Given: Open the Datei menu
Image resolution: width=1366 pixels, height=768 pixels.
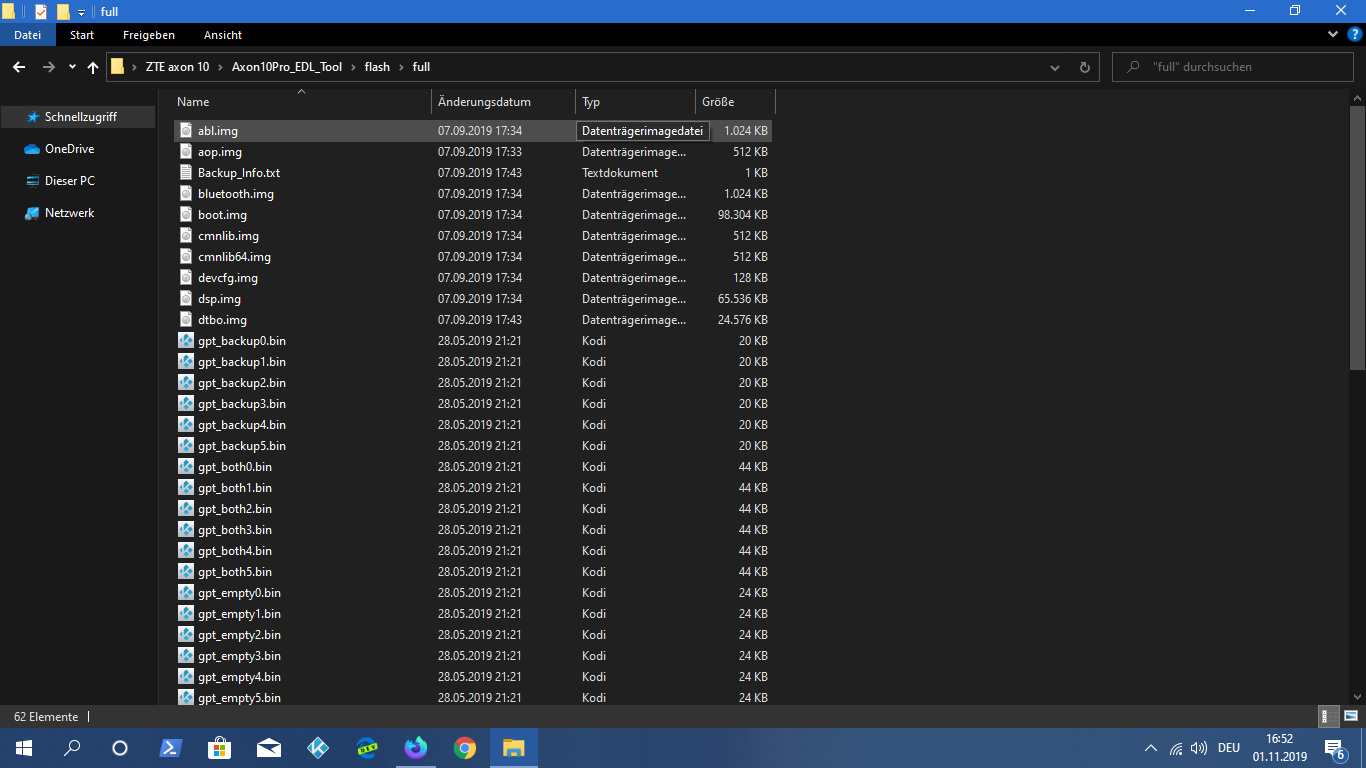Looking at the screenshot, I should tap(27, 34).
